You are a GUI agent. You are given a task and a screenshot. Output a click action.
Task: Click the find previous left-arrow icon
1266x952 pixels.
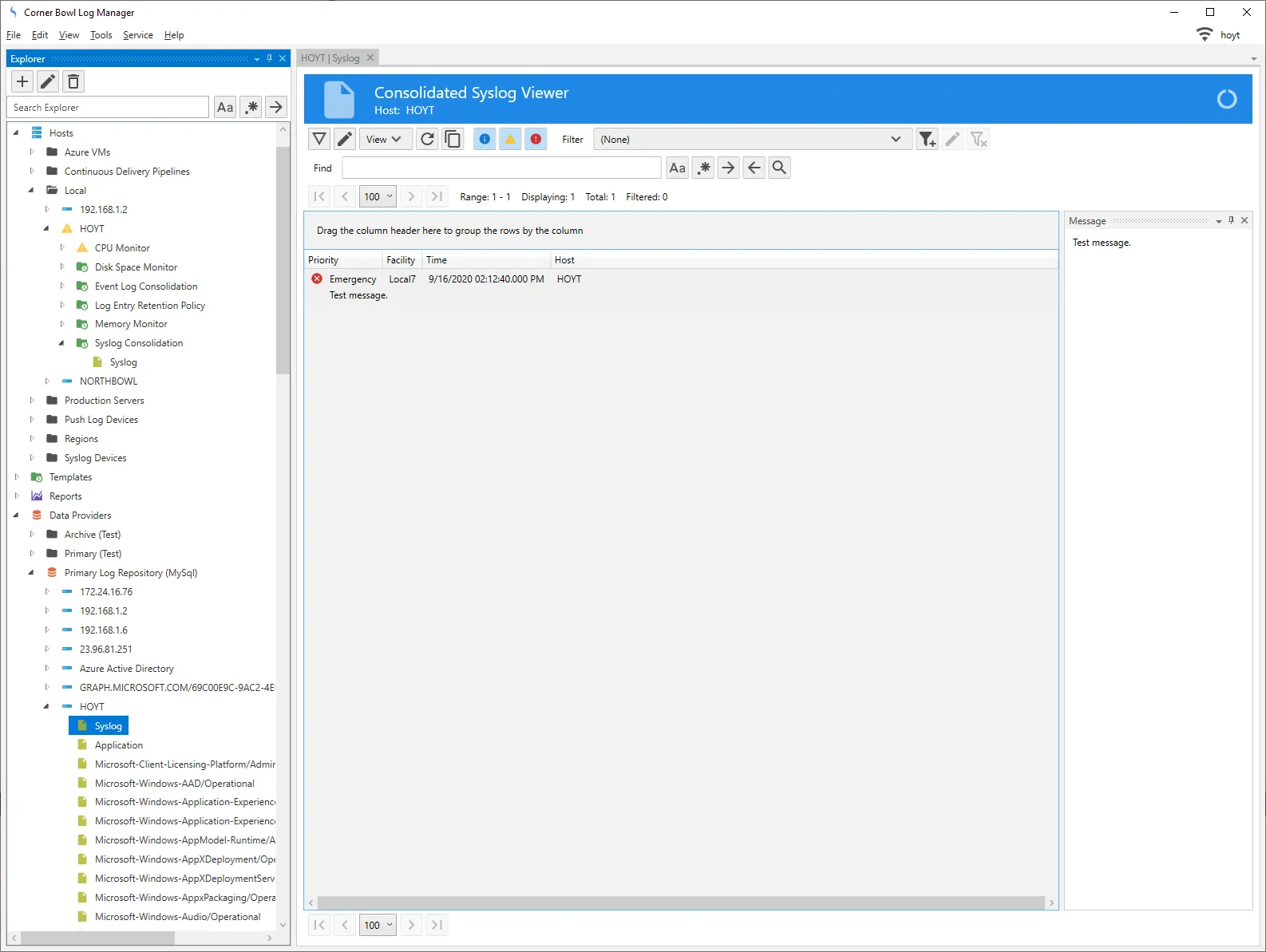tap(754, 168)
